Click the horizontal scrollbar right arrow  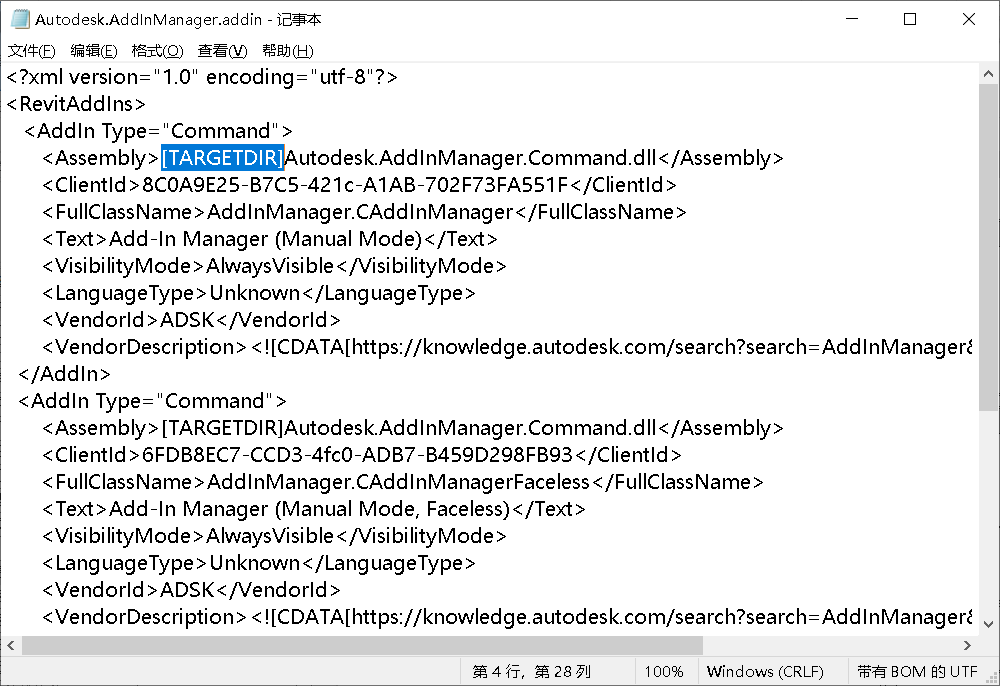click(967, 645)
